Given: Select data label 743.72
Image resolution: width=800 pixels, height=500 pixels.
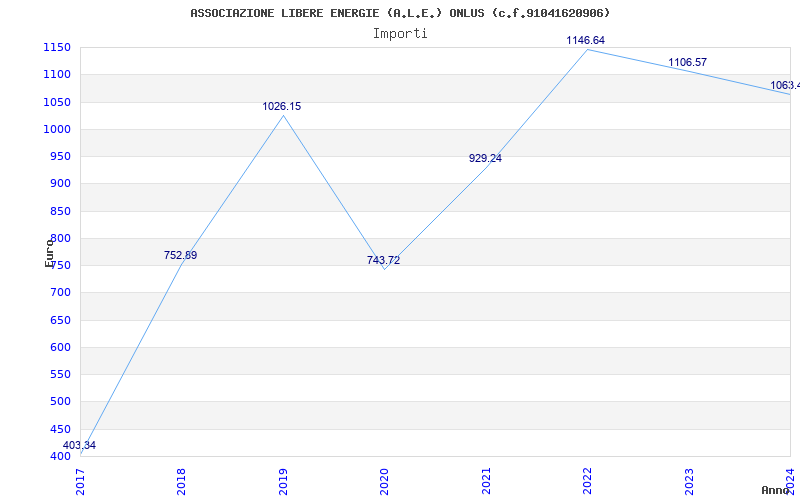Looking at the screenshot, I should (383, 260).
